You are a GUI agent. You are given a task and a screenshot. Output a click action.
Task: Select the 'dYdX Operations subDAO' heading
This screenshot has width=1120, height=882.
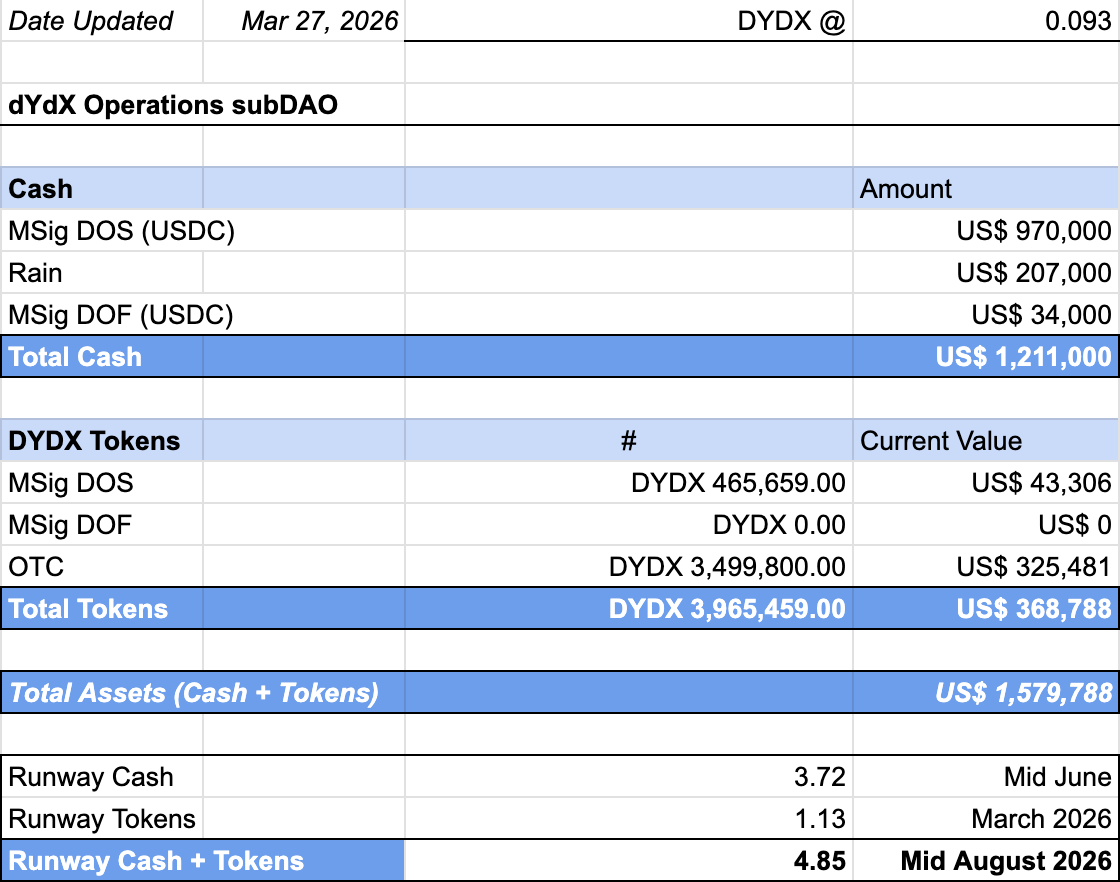point(173,105)
